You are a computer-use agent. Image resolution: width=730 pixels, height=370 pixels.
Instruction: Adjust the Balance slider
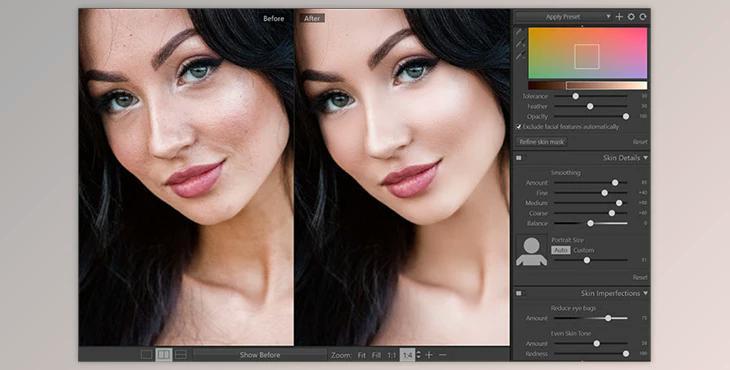pos(590,223)
